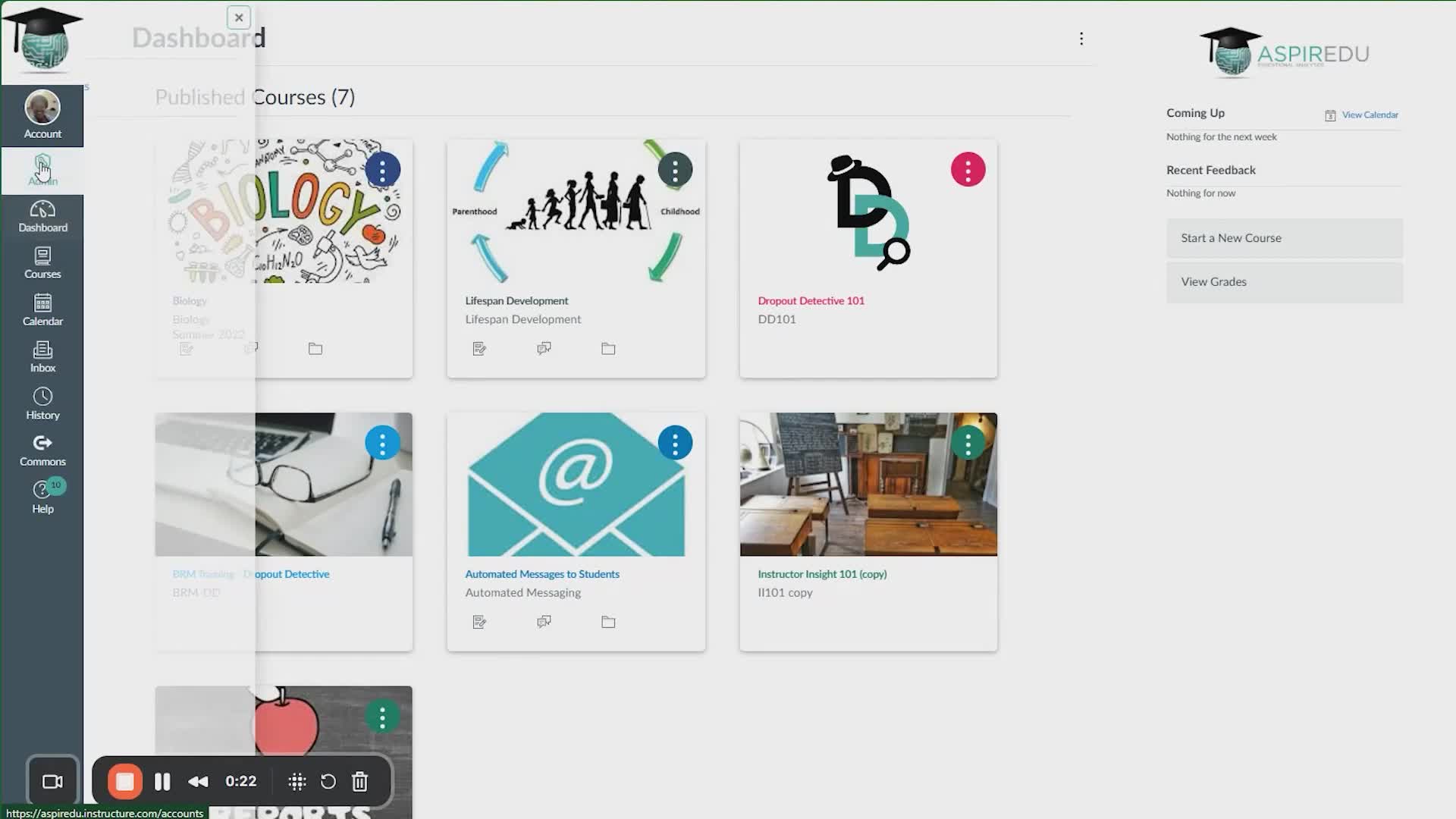Open Lifespan Development discussions icon
The image size is (1456, 819).
point(544,349)
